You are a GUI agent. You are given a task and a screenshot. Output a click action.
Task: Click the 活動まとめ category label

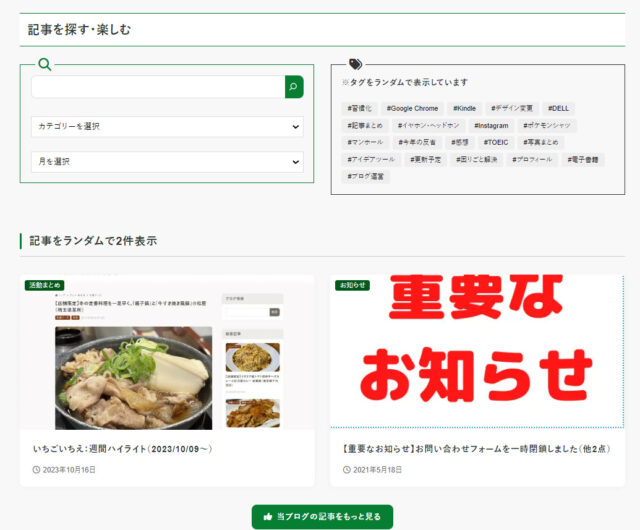tap(47, 285)
